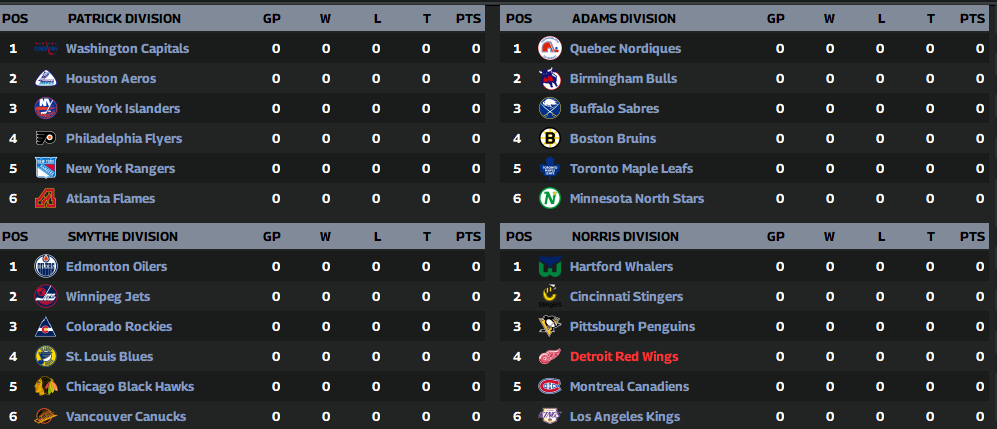Click the Minnesota North Stars logo icon

pyautogui.click(x=549, y=199)
